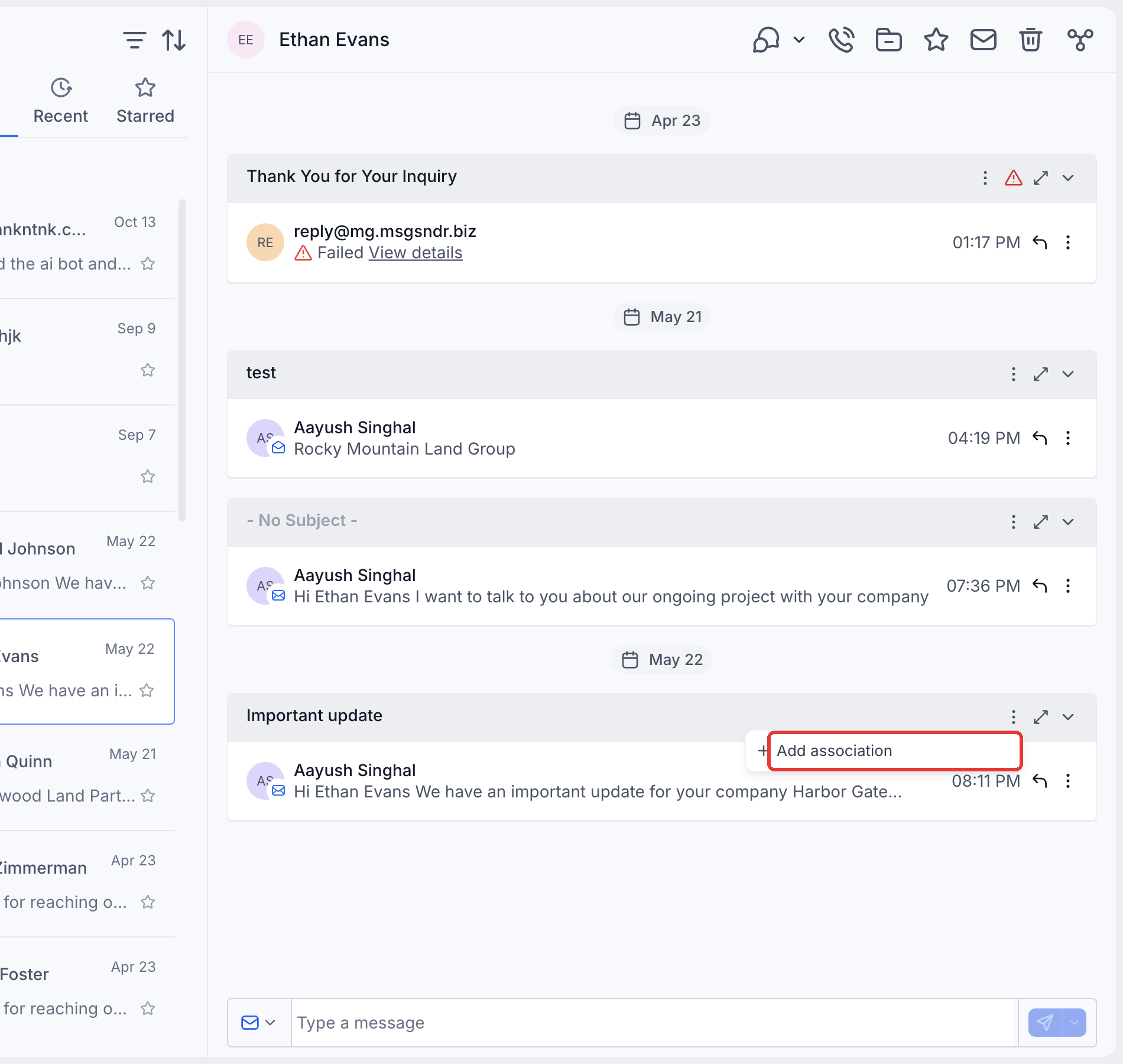Screen dimensions: 1123x1064
Task: Collapse the Thank You for Your Inquiry thread
Action: (1067, 178)
